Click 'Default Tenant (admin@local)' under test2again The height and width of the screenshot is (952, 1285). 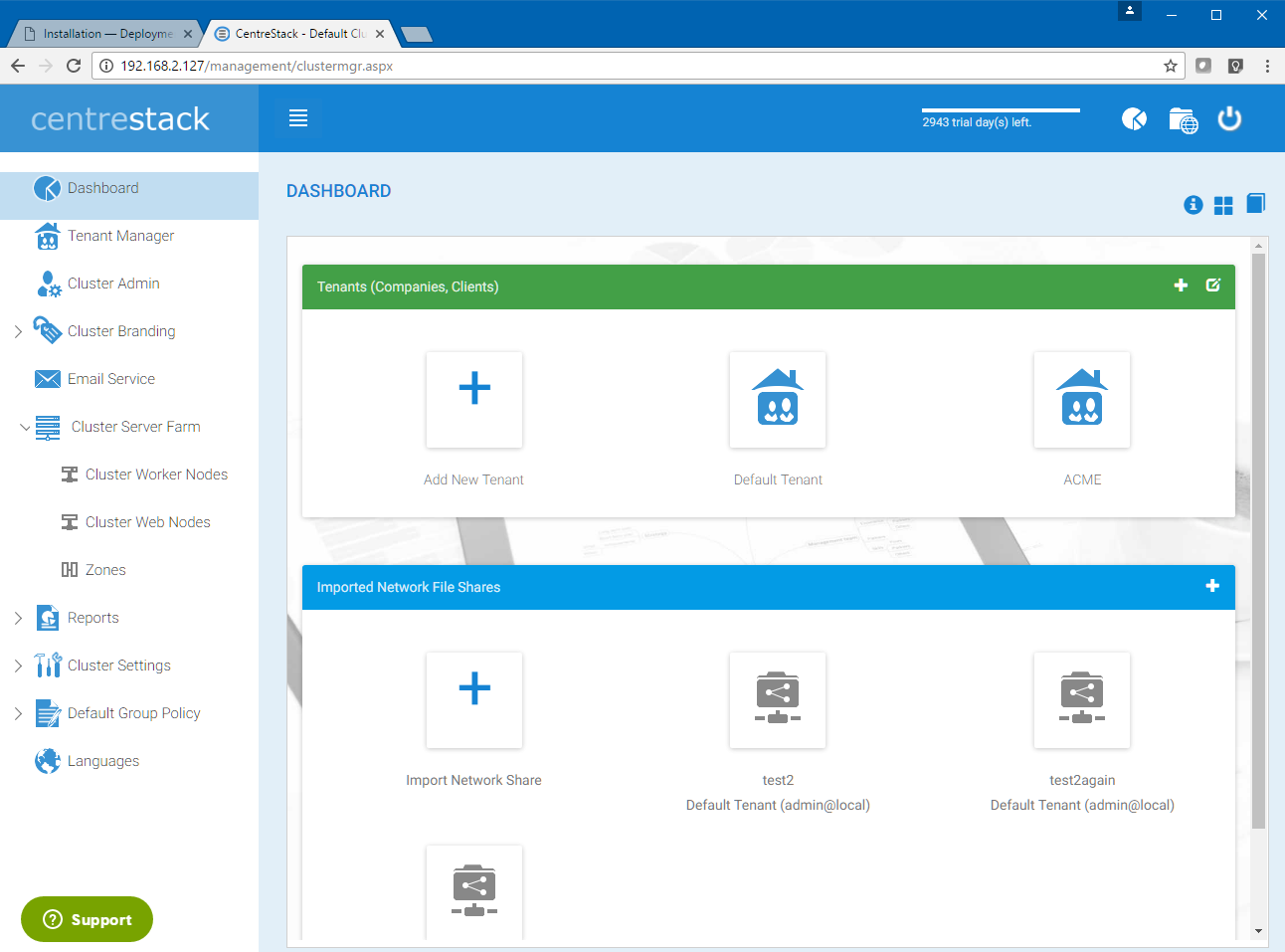[1082, 805]
